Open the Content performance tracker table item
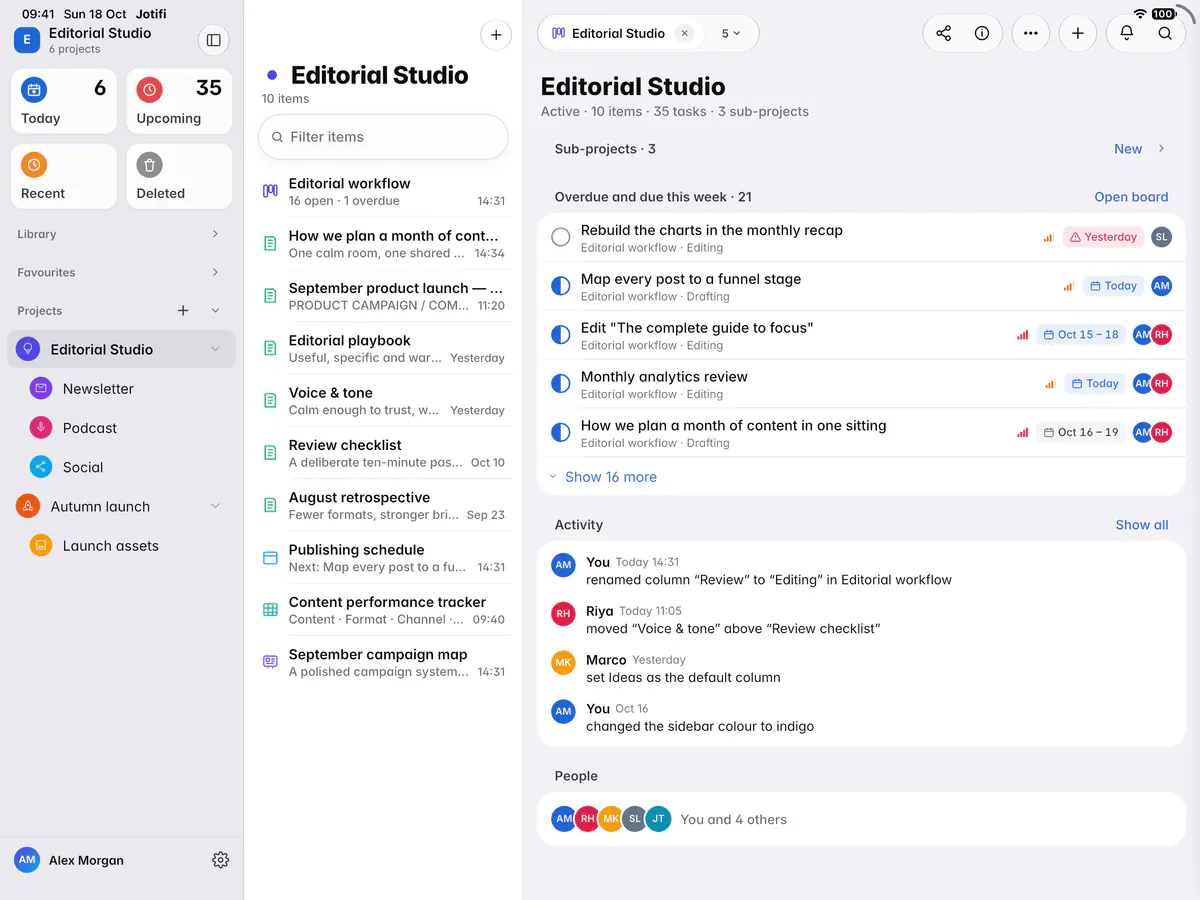 tap(384, 610)
